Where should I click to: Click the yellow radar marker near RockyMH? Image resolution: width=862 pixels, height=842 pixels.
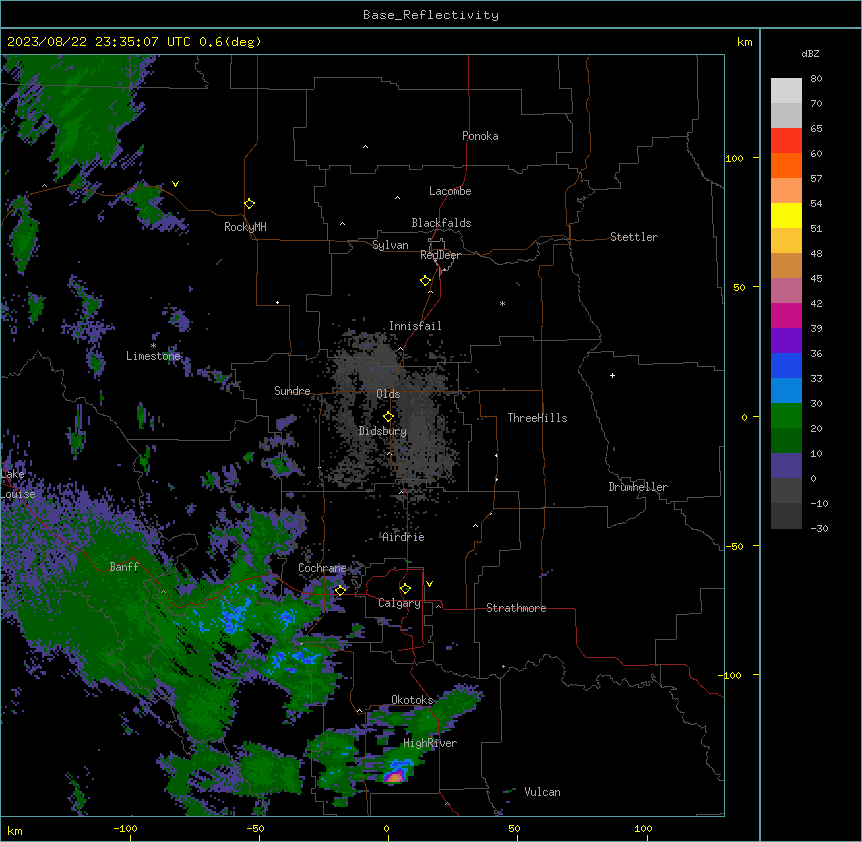pos(249,203)
